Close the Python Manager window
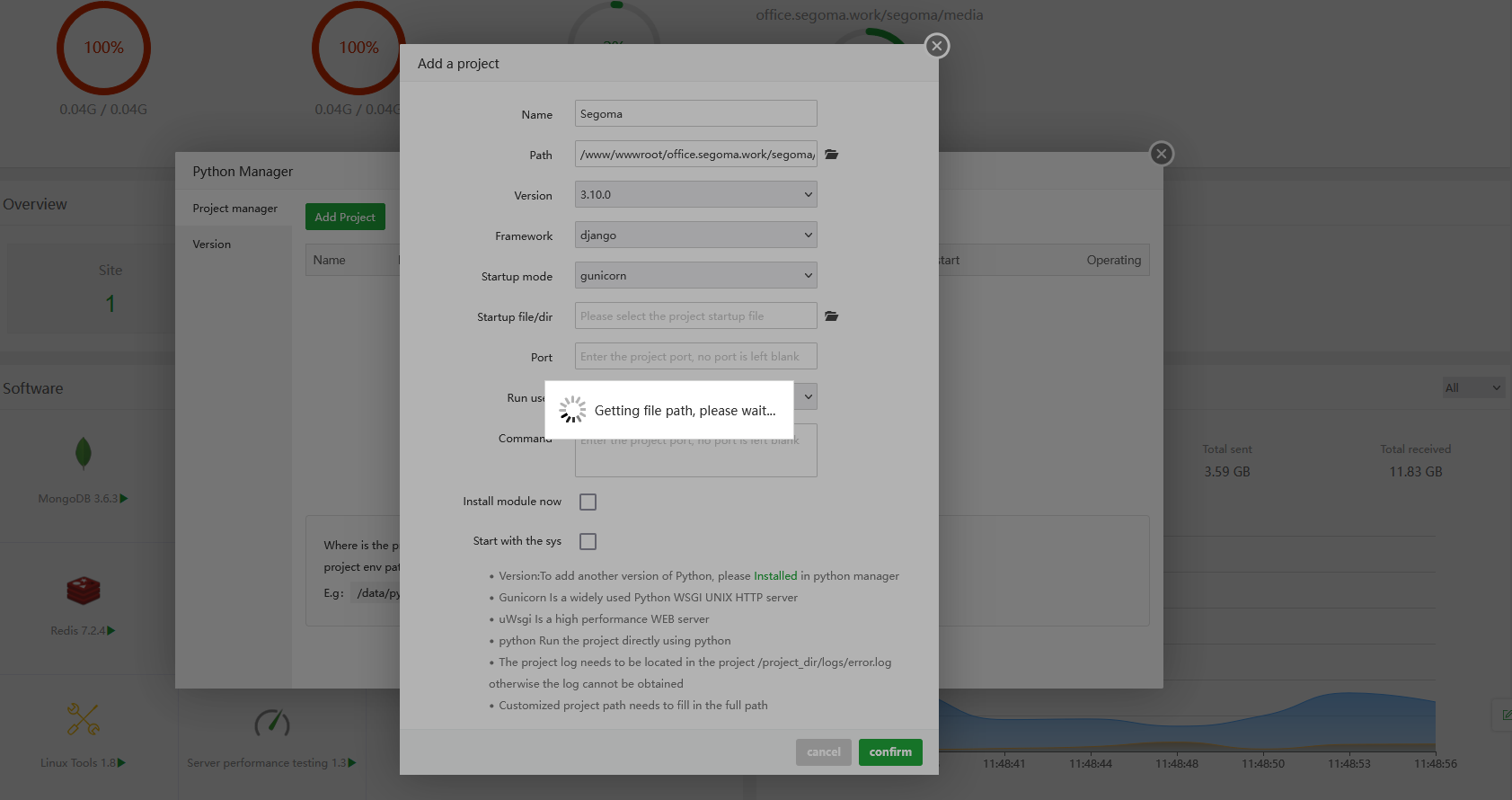Viewport: 1512px width, 800px height. tap(1162, 154)
